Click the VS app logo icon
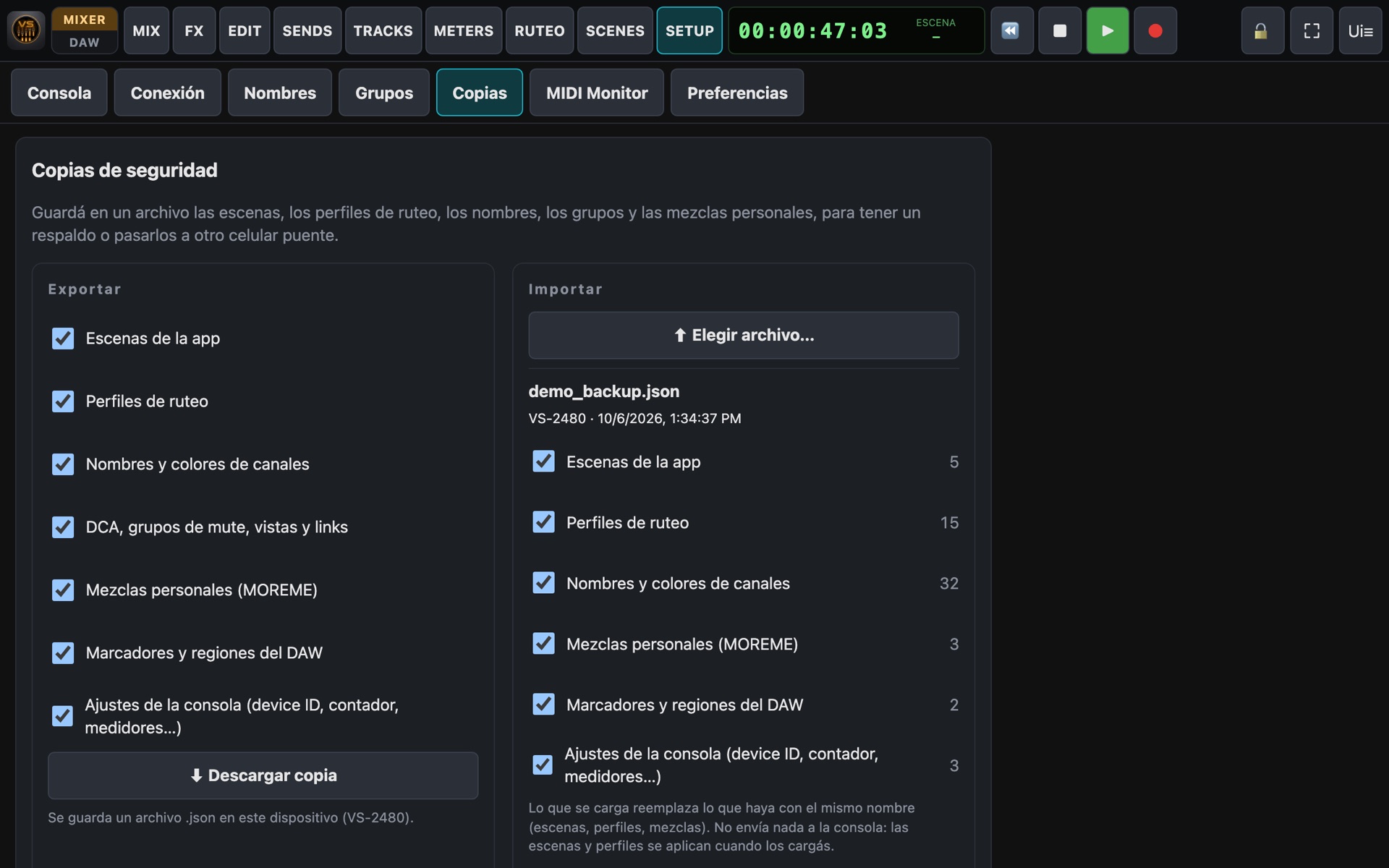This screenshot has width=1389, height=868. [26, 30]
